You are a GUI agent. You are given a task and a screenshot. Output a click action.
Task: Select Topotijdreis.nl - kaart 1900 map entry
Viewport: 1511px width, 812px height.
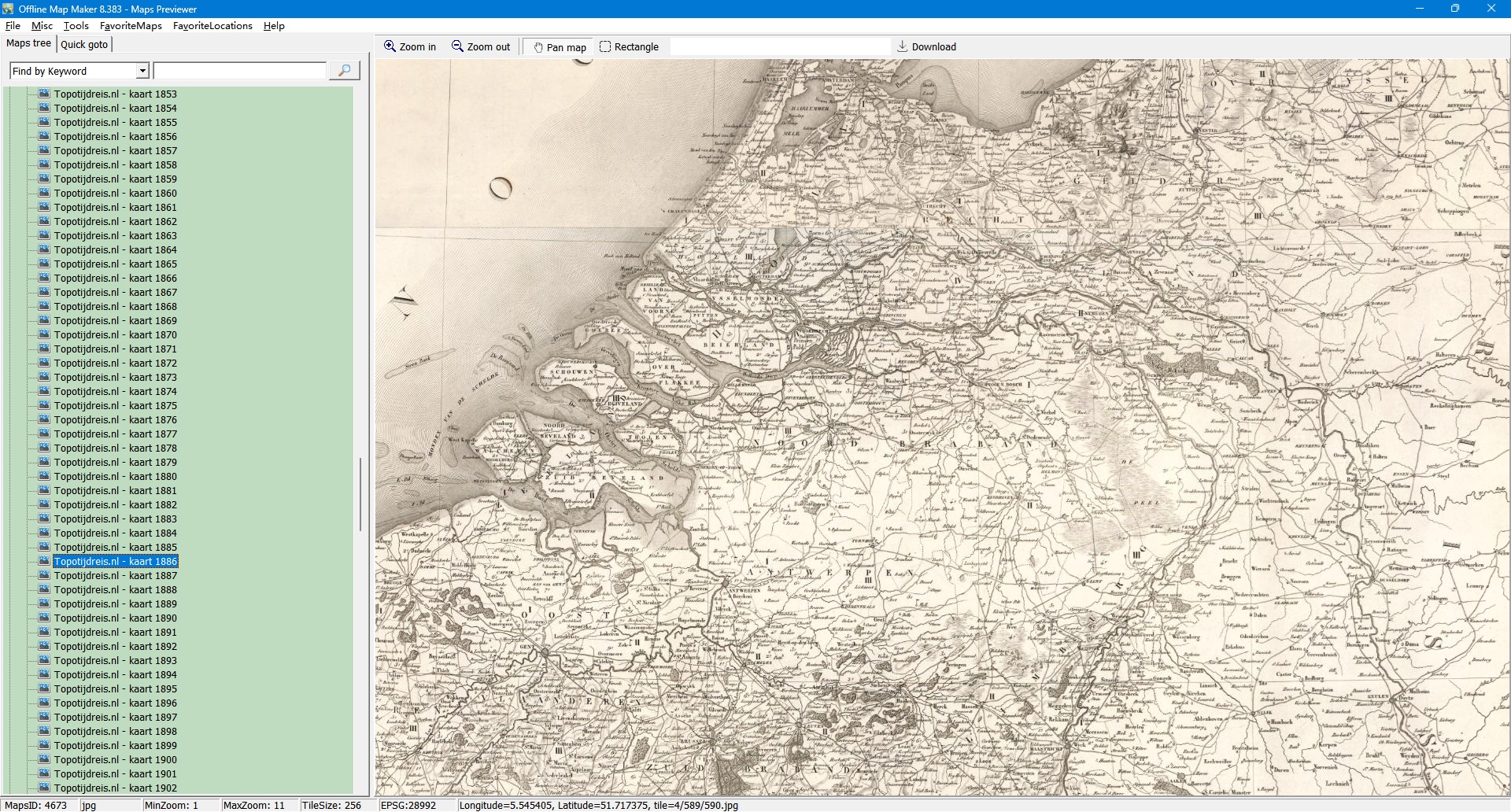point(116,759)
